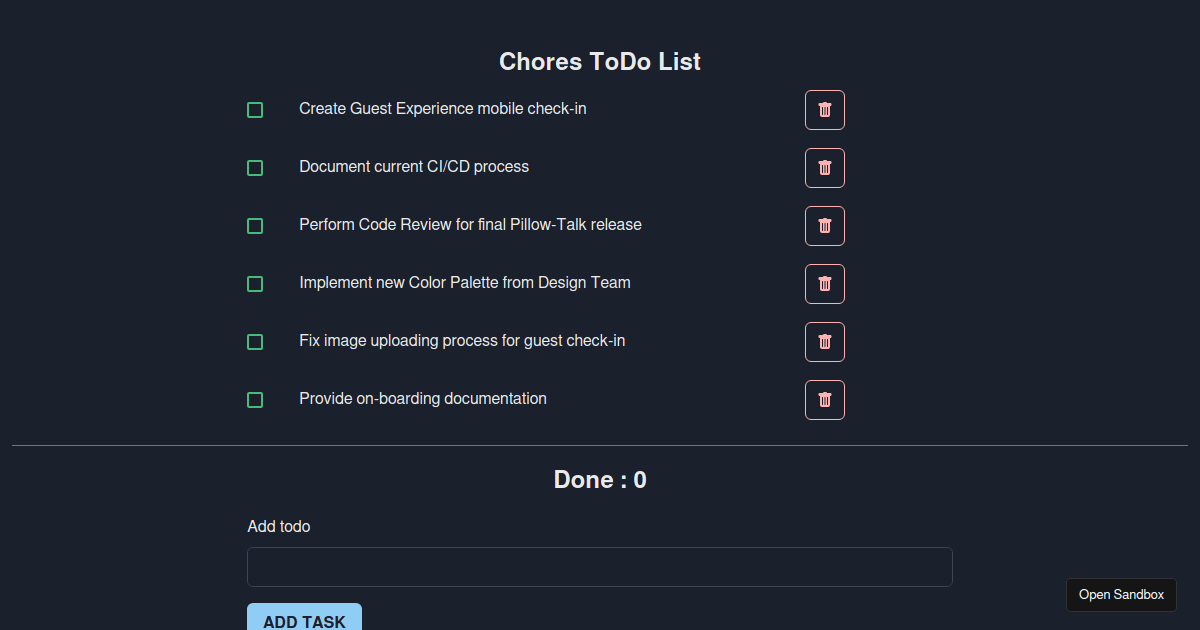Screen dimensions: 1200x630
Task: Delete the Fix image uploading process task
Action: click(824, 342)
